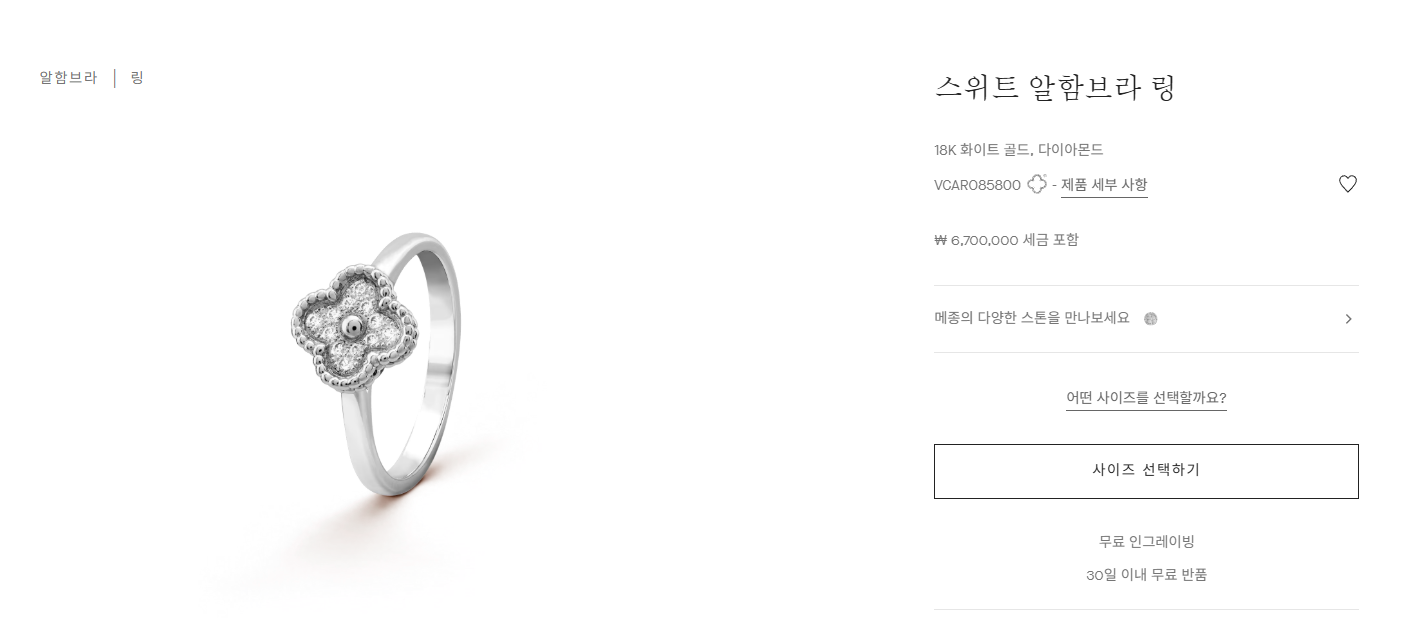Expand stones row with right chevron
Screen dimensions: 1427x618
coord(1348,319)
